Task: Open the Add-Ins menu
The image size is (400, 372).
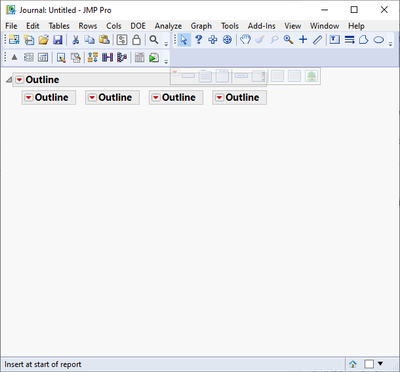Action: (262, 26)
